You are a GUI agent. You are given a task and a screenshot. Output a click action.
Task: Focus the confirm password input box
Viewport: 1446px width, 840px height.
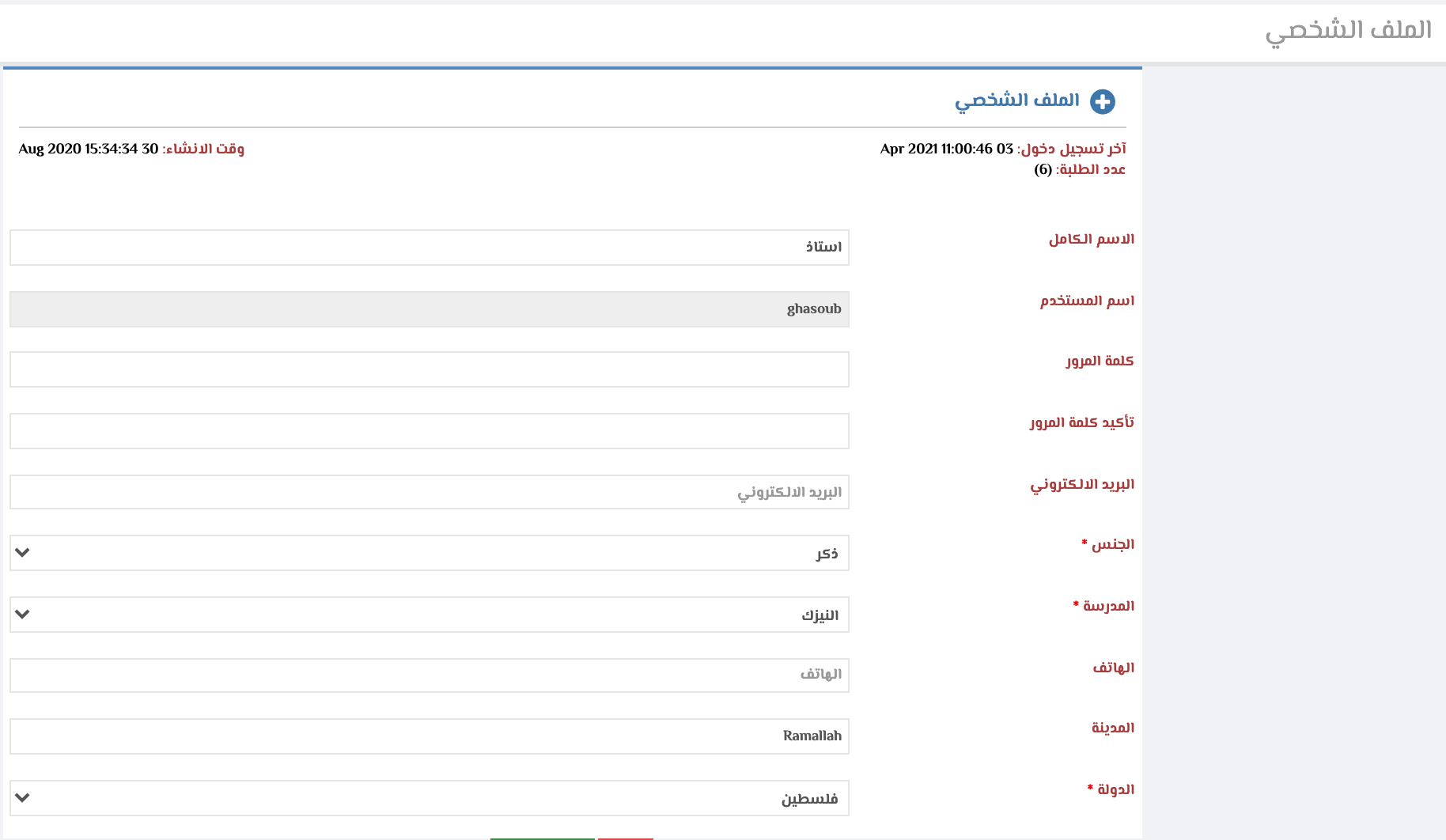point(429,431)
